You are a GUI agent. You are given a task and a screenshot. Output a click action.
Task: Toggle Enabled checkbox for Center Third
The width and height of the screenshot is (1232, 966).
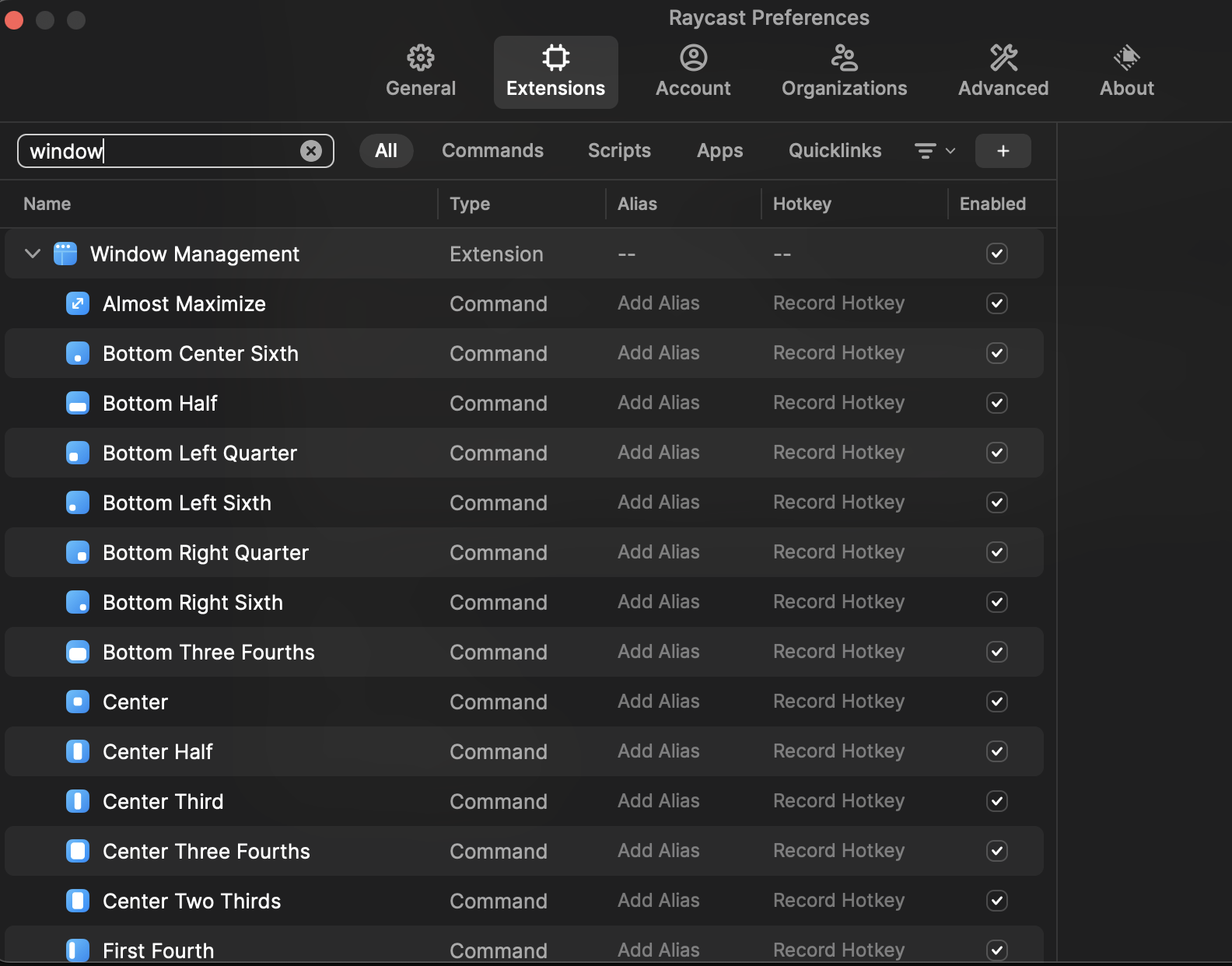click(x=997, y=801)
